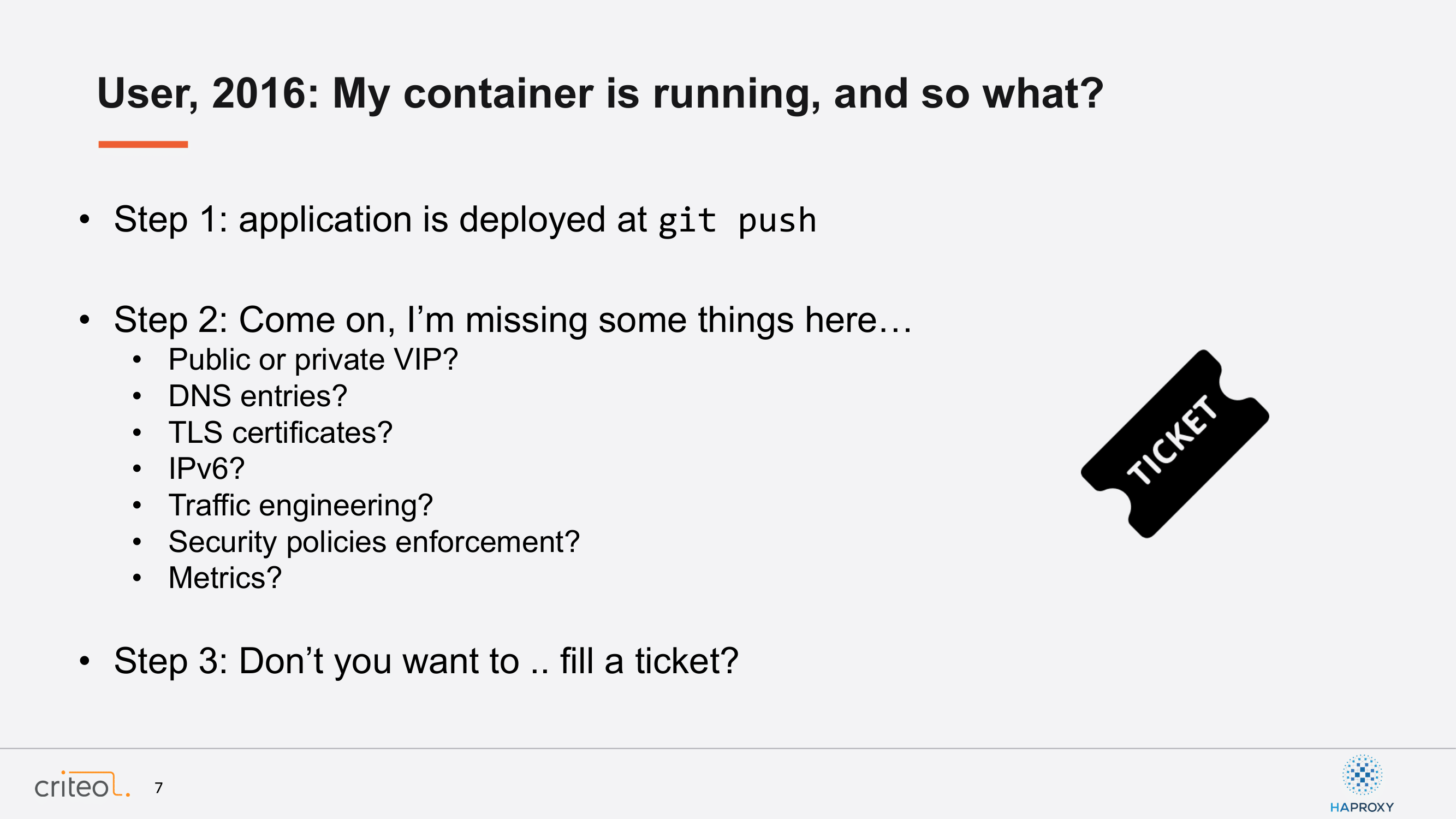This screenshot has width=1456, height=819.
Task: Click 'Public or private VIP?' sub-bullet
Action: pyautogui.click(x=313, y=359)
